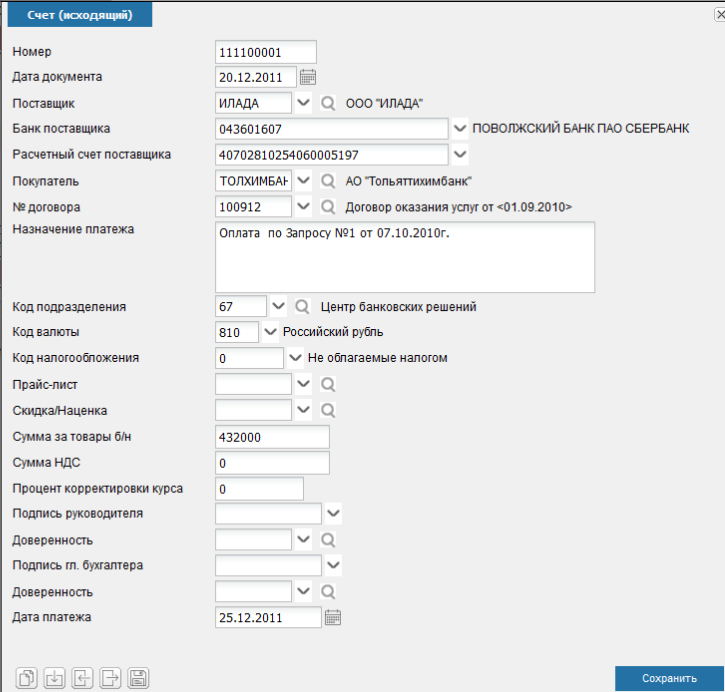The image size is (725, 692).
Task: Click the № договора field 100912
Action: pos(253,207)
